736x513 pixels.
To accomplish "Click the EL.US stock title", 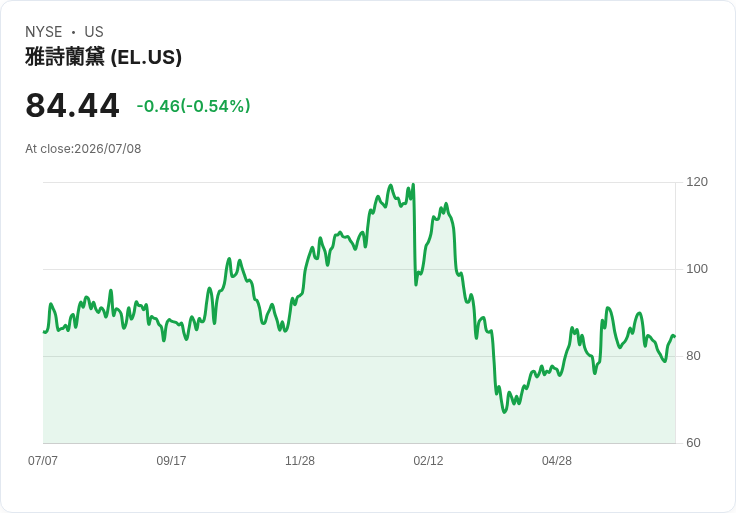I will pos(103,57).
